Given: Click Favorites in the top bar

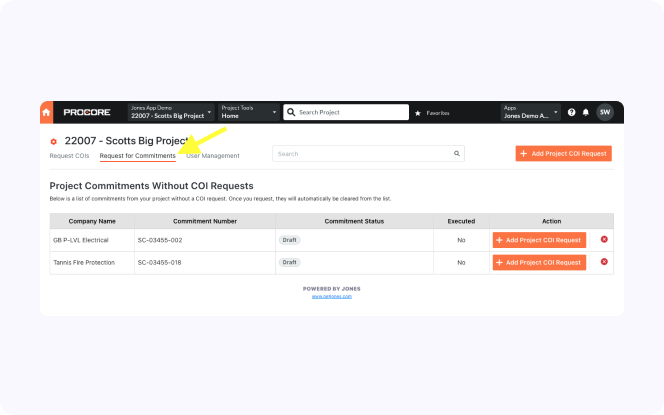Looking at the screenshot, I should coord(438,113).
